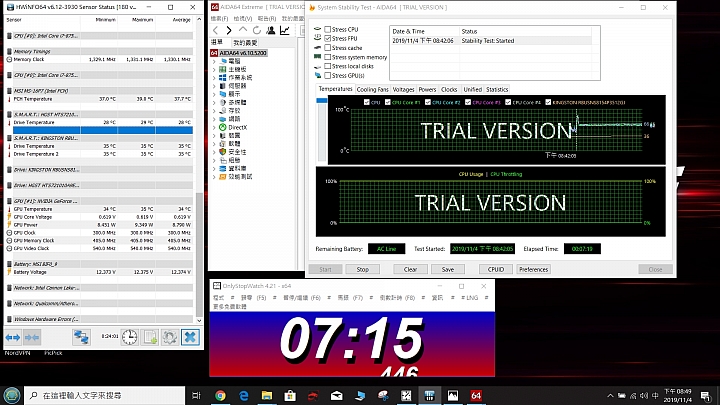Click HWiNFO scrollbar down arrow
720x405 pixels.
tap(199, 321)
